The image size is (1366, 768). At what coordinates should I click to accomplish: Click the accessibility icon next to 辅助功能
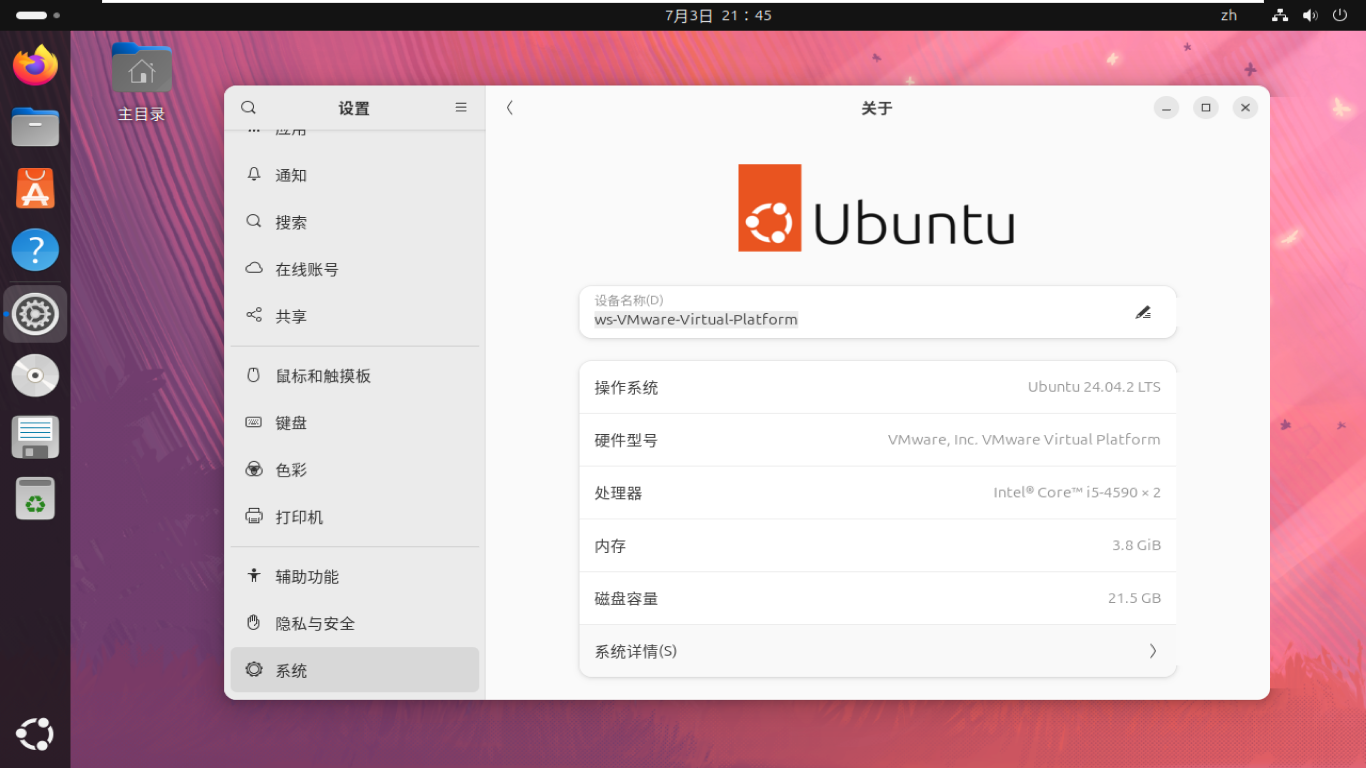click(254, 576)
